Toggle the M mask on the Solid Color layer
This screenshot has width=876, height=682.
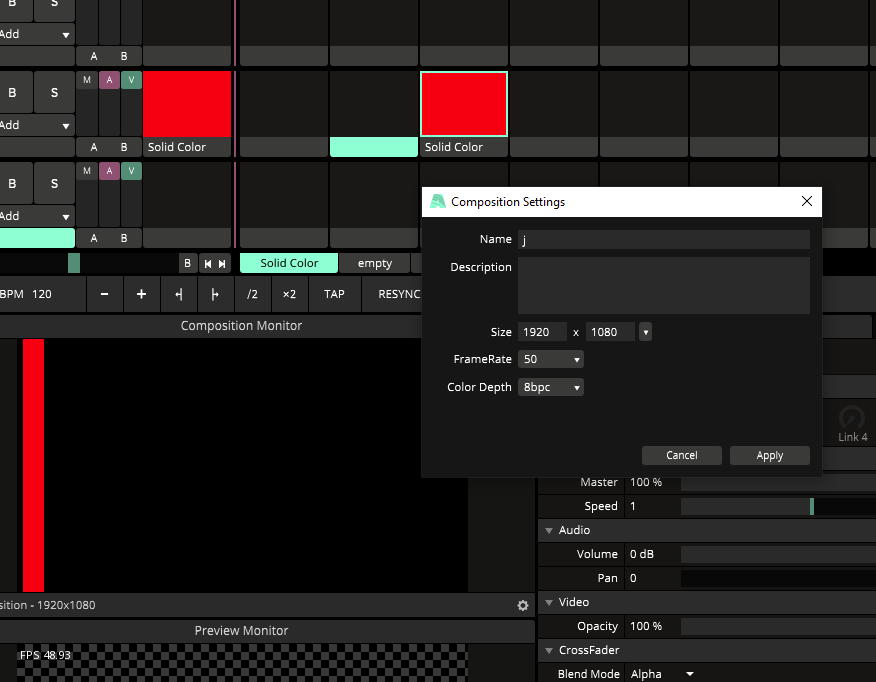(x=87, y=80)
